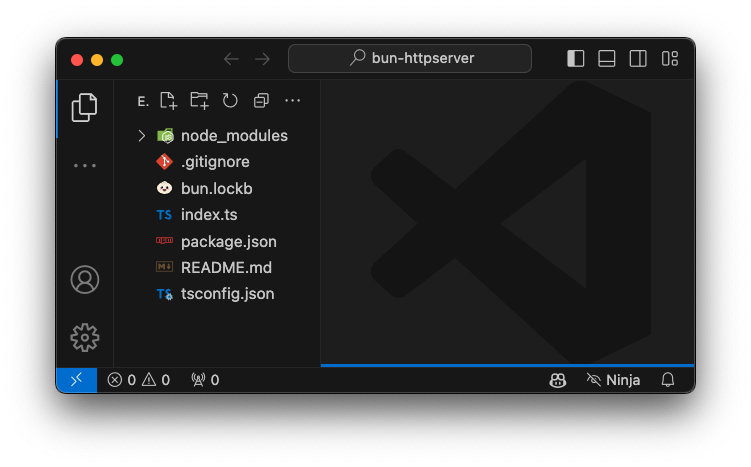Show errors count in status bar

[x=121, y=380]
